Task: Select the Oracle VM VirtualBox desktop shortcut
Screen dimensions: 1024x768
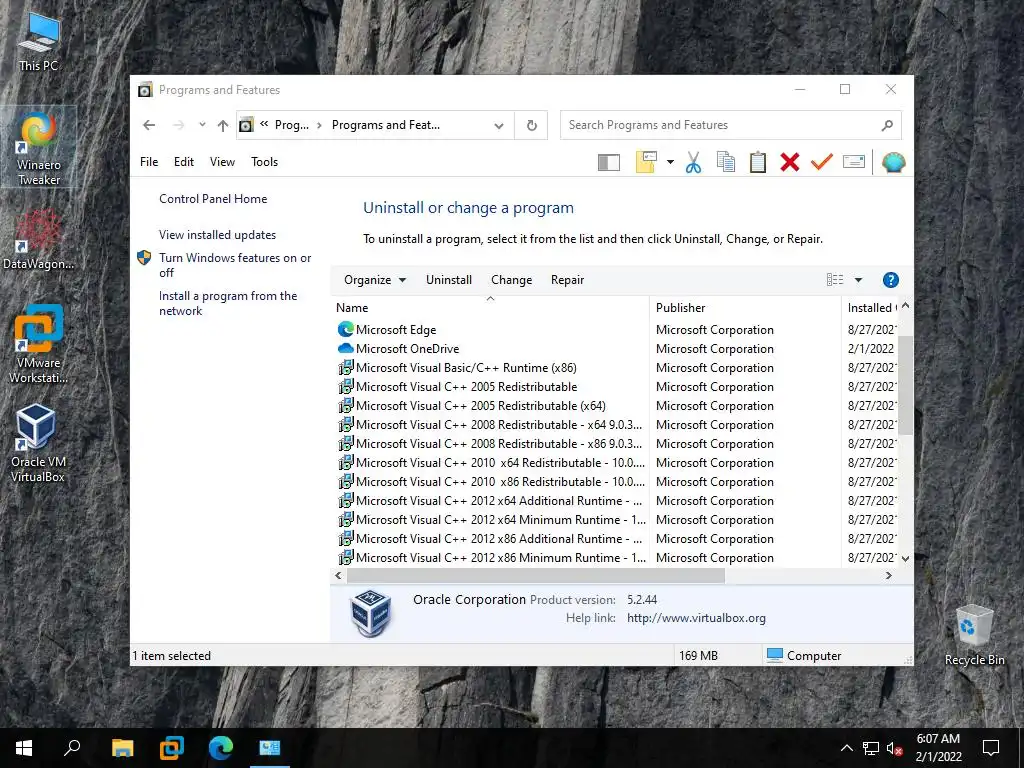Action: click(x=38, y=443)
